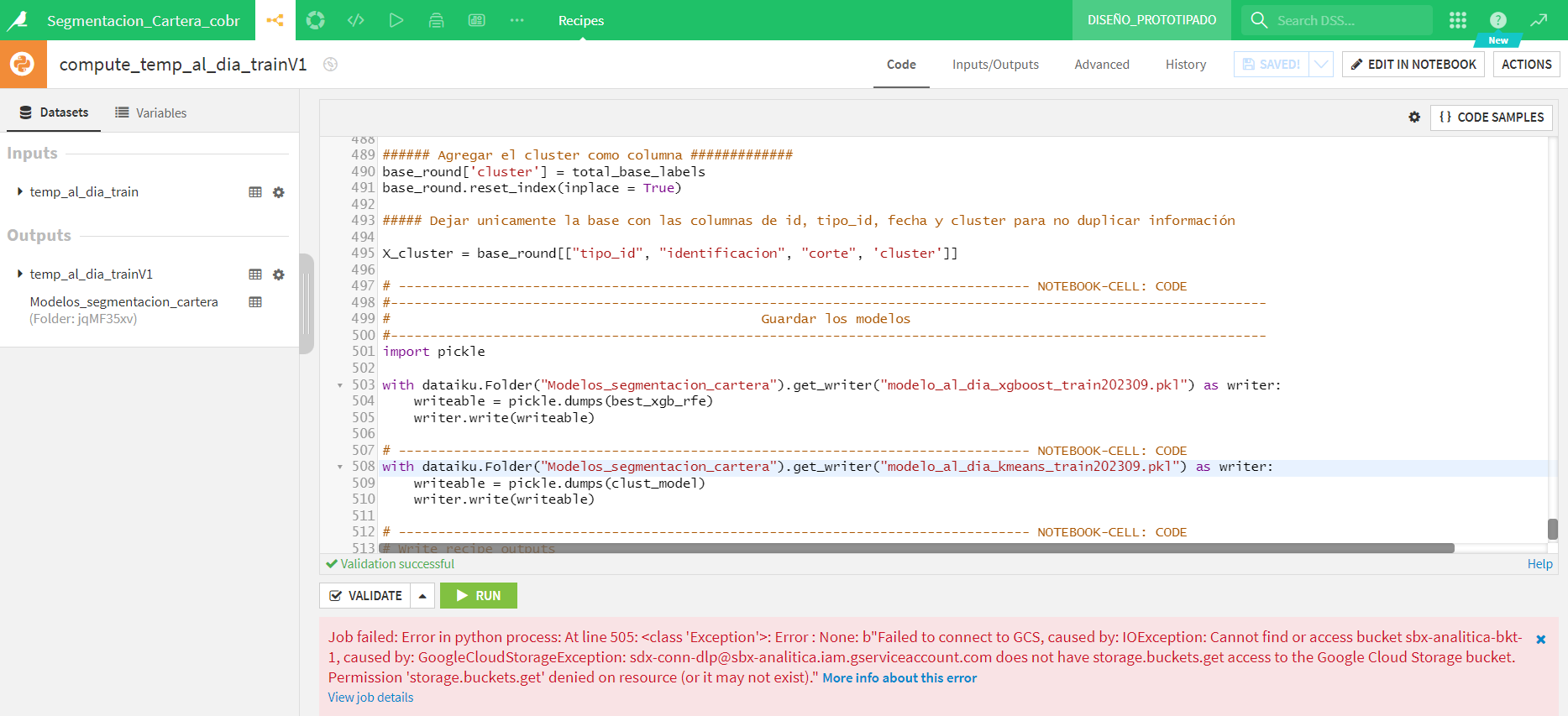Open the Actions button
The width and height of the screenshot is (1568, 716).
click(x=1527, y=65)
